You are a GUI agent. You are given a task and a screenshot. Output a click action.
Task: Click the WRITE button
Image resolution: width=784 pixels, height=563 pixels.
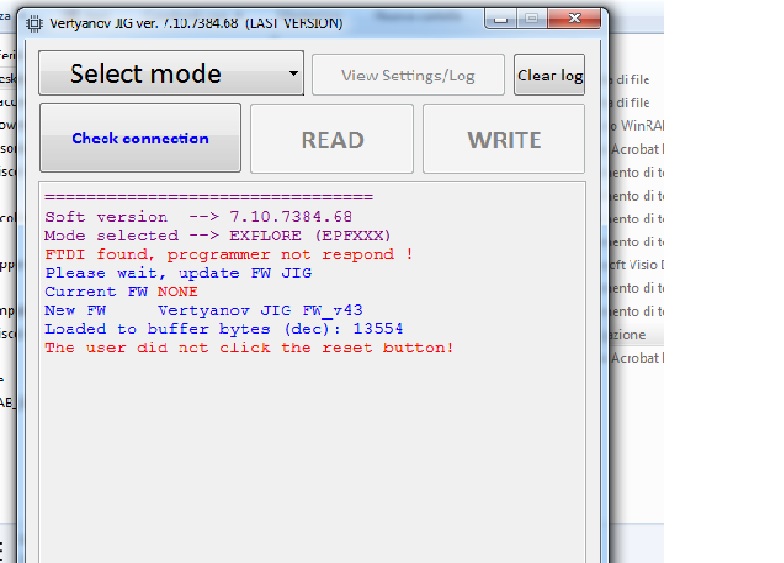pos(504,140)
